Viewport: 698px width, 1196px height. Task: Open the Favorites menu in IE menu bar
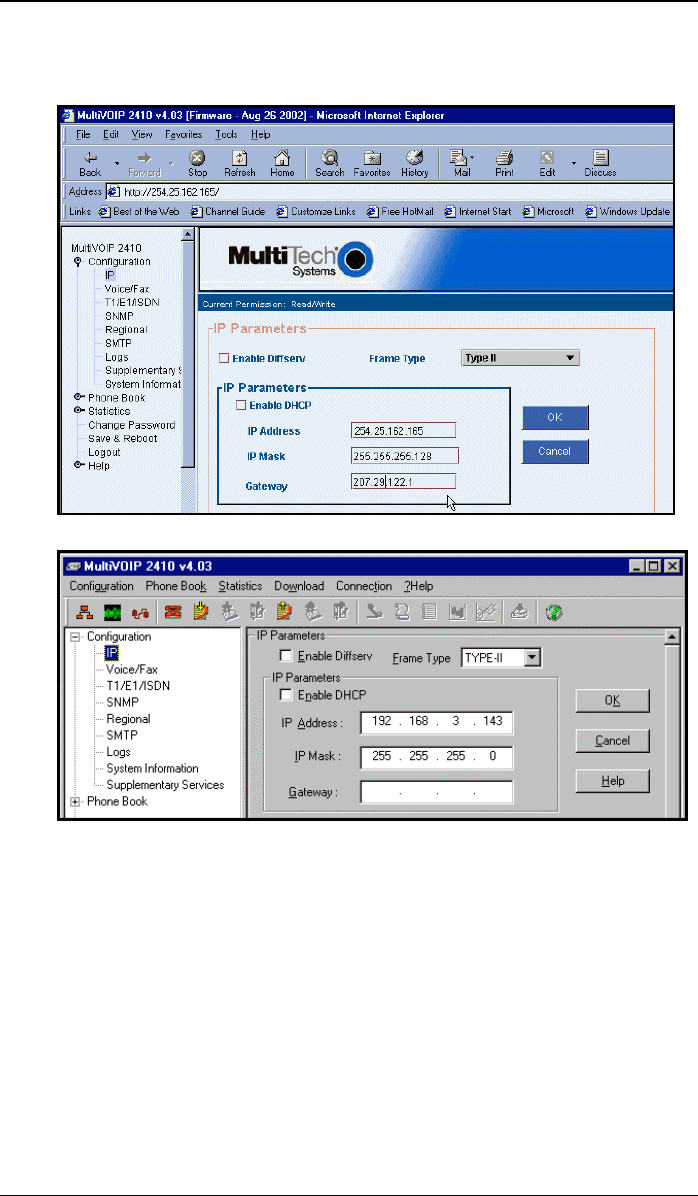183,134
